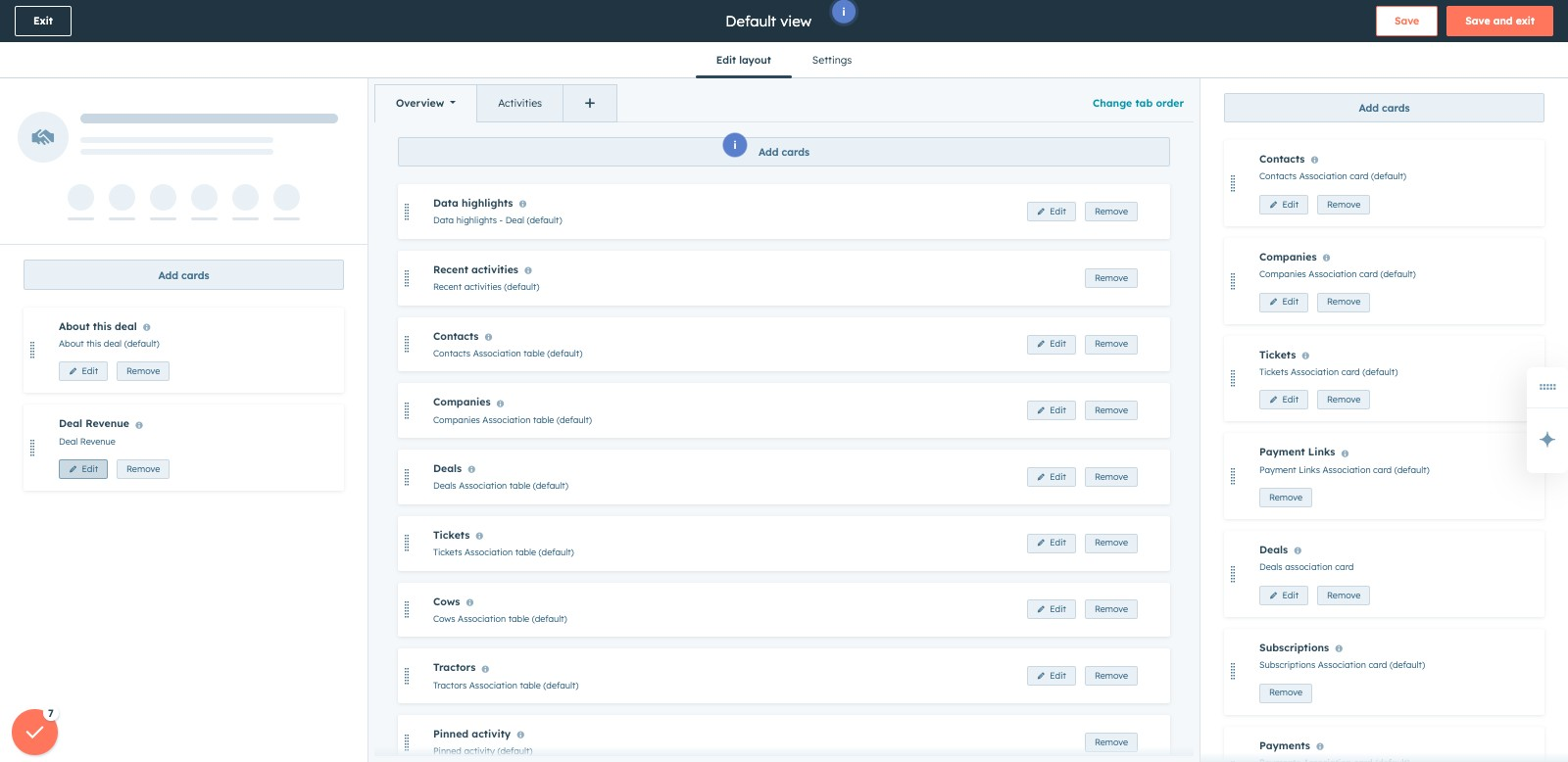The image size is (1568, 762).
Task: Click the info icon on the middle Add cards bar
Action: click(x=735, y=145)
